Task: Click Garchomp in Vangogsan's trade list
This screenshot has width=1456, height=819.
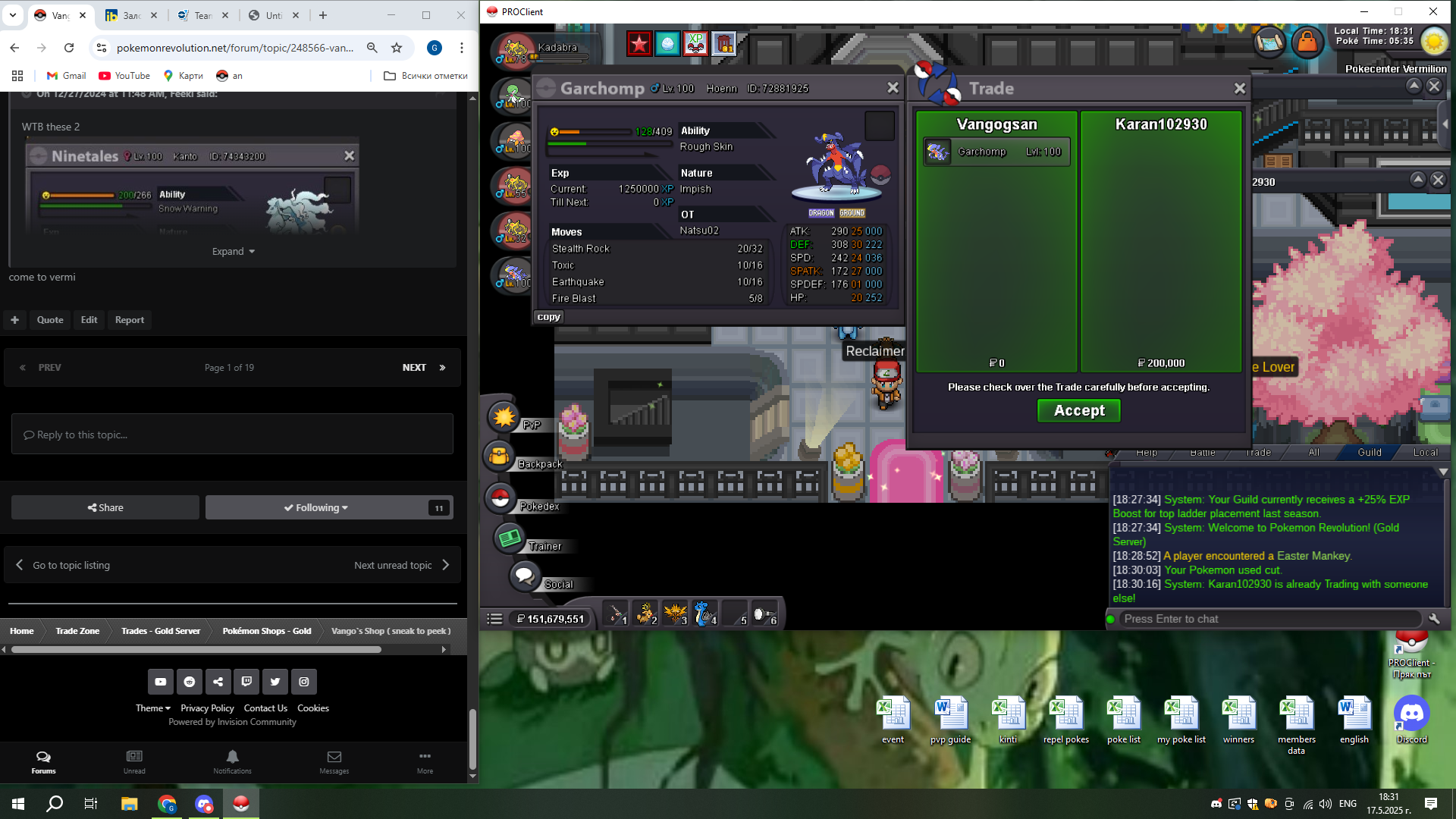Action: click(996, 152)
